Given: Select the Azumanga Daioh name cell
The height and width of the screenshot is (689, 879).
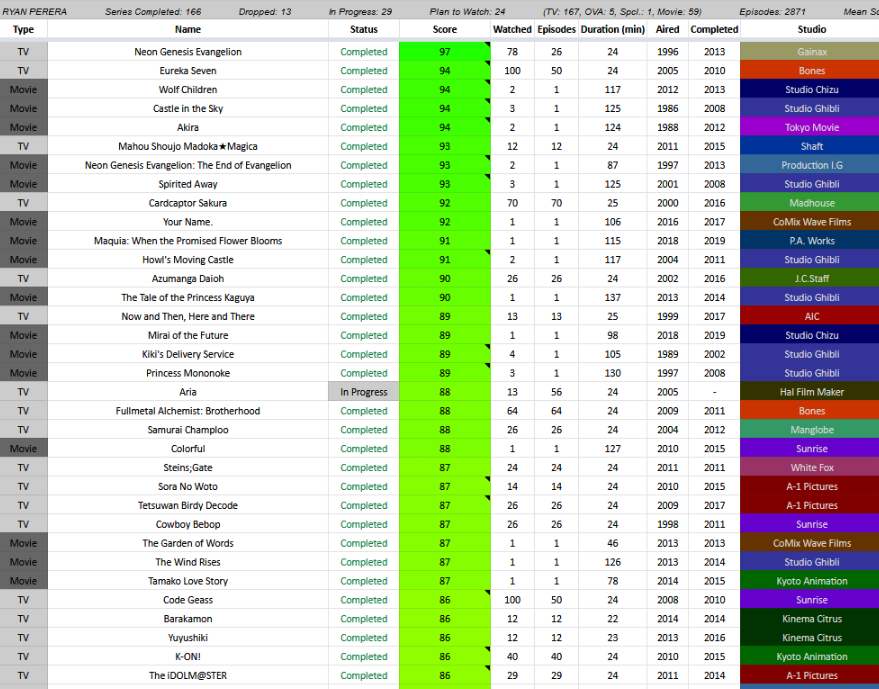Looking at the screenshot, I should pyautogui.click(x=188, y=279).
